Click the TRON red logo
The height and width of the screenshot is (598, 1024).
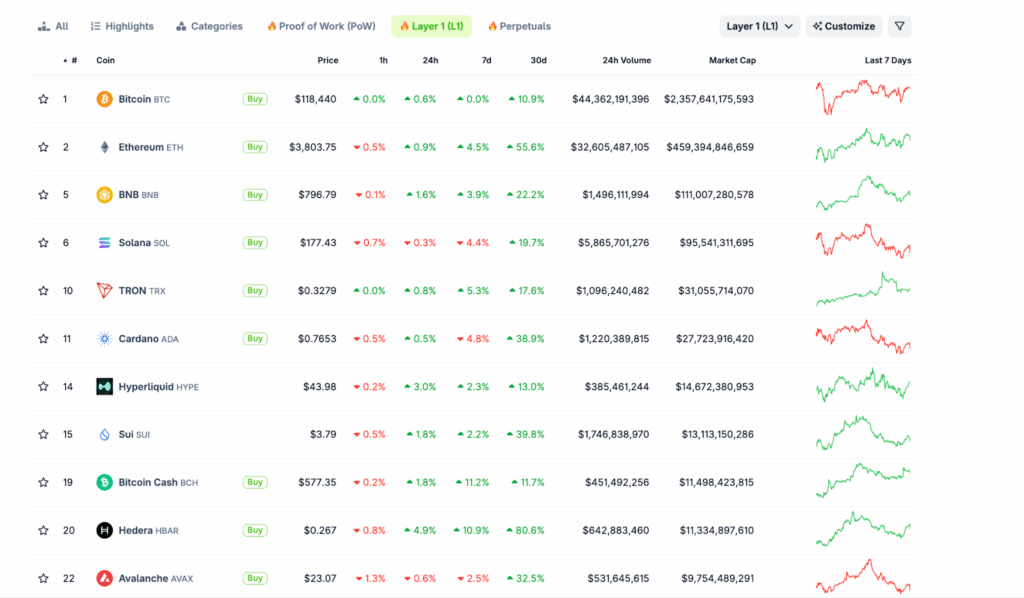(x=104, y=291)
